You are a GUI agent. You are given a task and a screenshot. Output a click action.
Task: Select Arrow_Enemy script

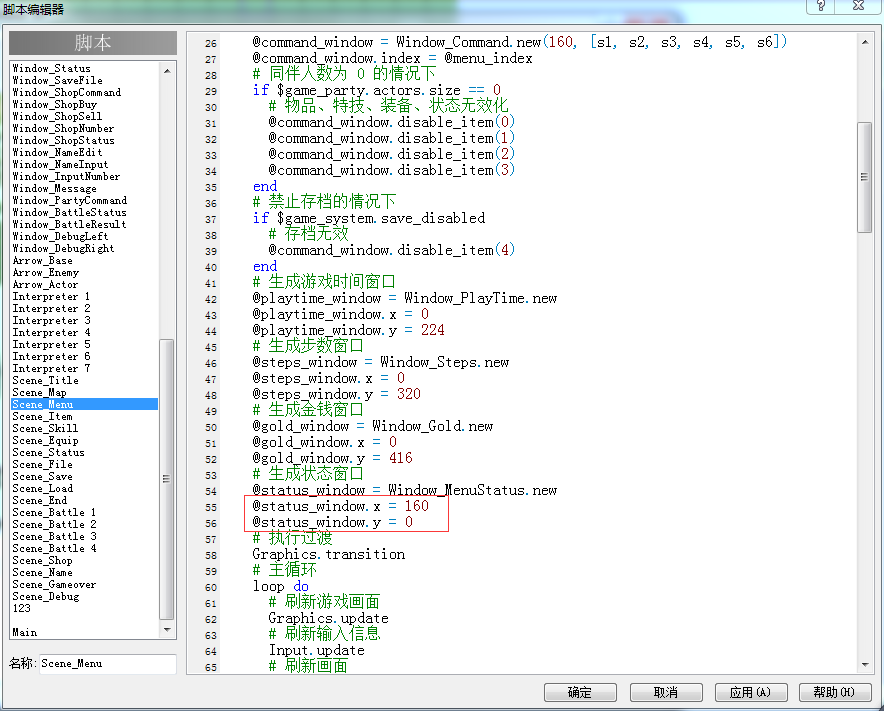pos(46,272)
